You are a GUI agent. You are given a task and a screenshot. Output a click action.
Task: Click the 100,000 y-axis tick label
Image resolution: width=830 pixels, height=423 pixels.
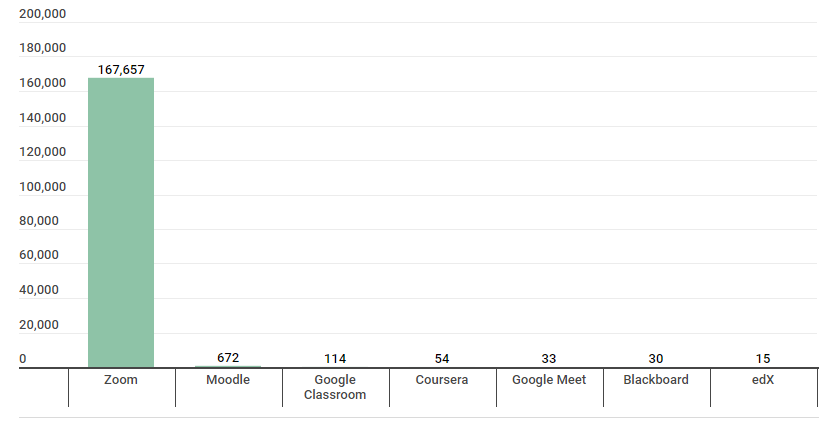pyautogui.click(x=43, y=187)
